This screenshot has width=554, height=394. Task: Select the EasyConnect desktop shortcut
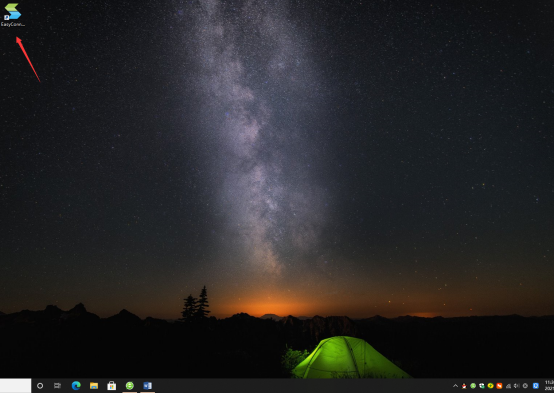pyautogui.click(x=13, y=14)
